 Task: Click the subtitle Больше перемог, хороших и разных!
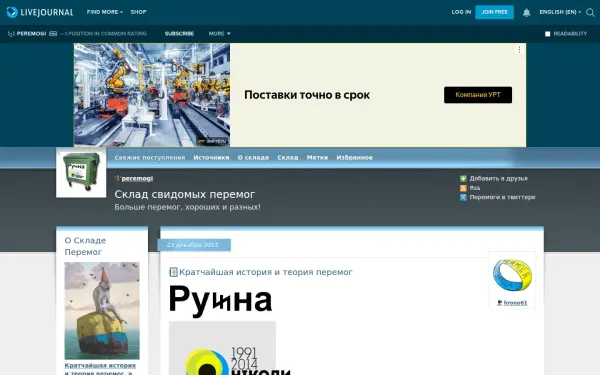[x=188, y=207]
